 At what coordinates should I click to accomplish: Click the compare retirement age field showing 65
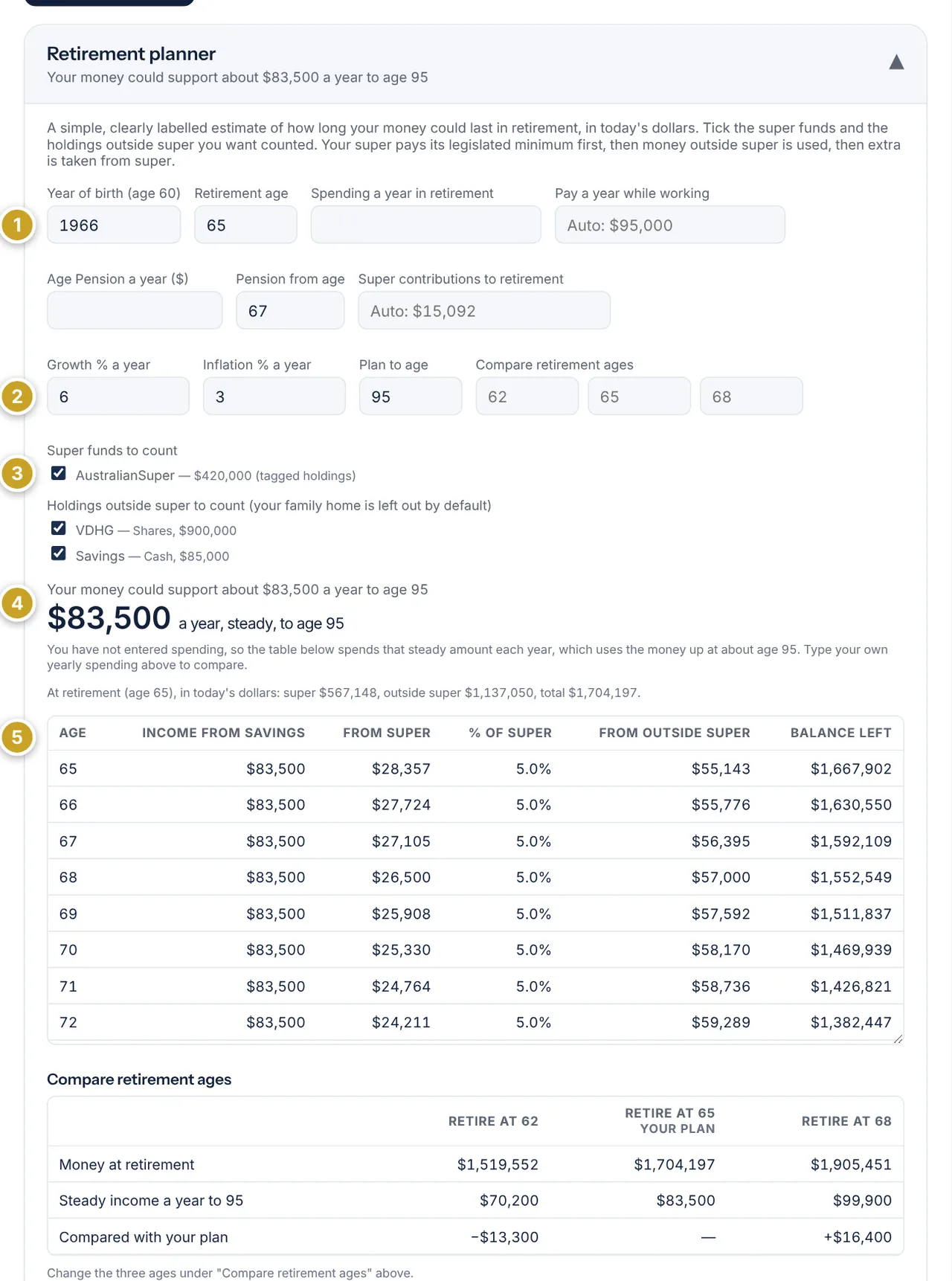tap(639, 396)
